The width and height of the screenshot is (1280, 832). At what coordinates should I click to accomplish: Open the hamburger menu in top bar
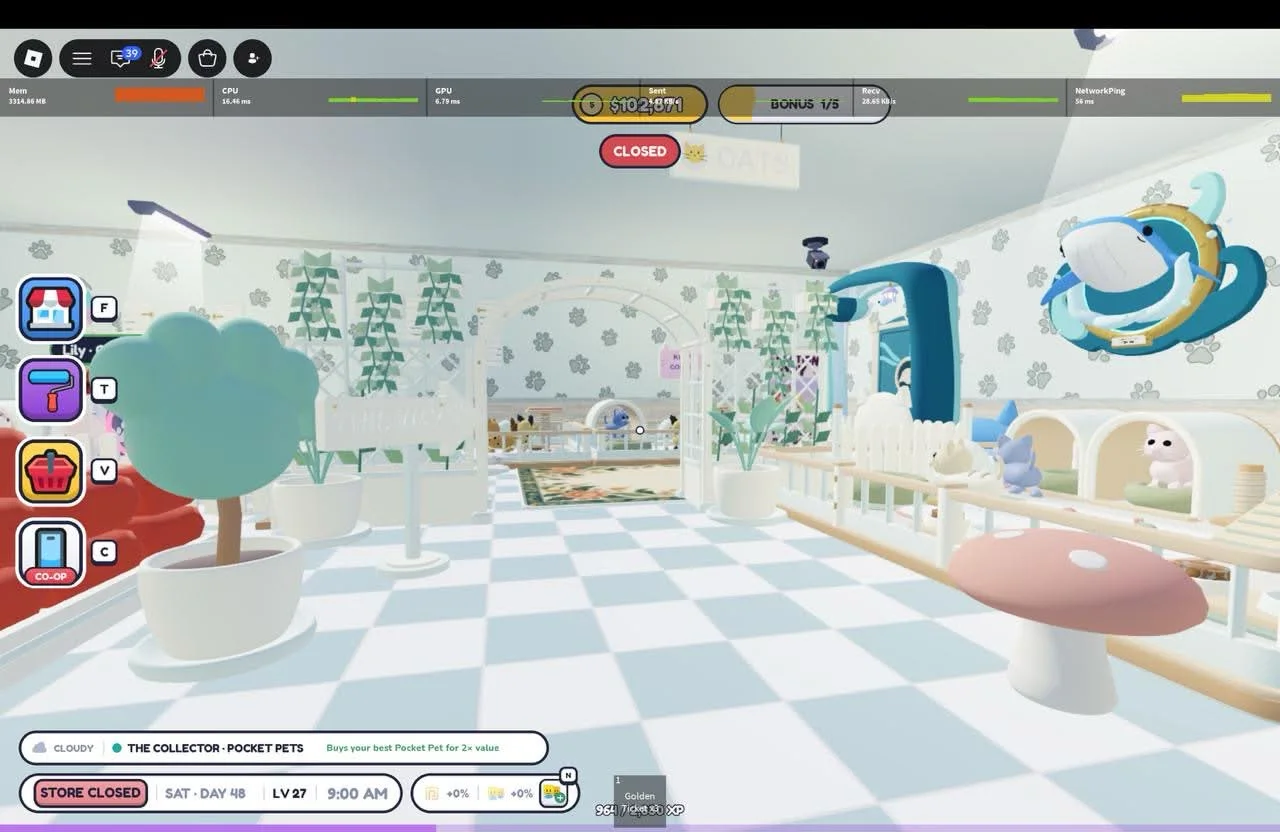coord(82,58)
